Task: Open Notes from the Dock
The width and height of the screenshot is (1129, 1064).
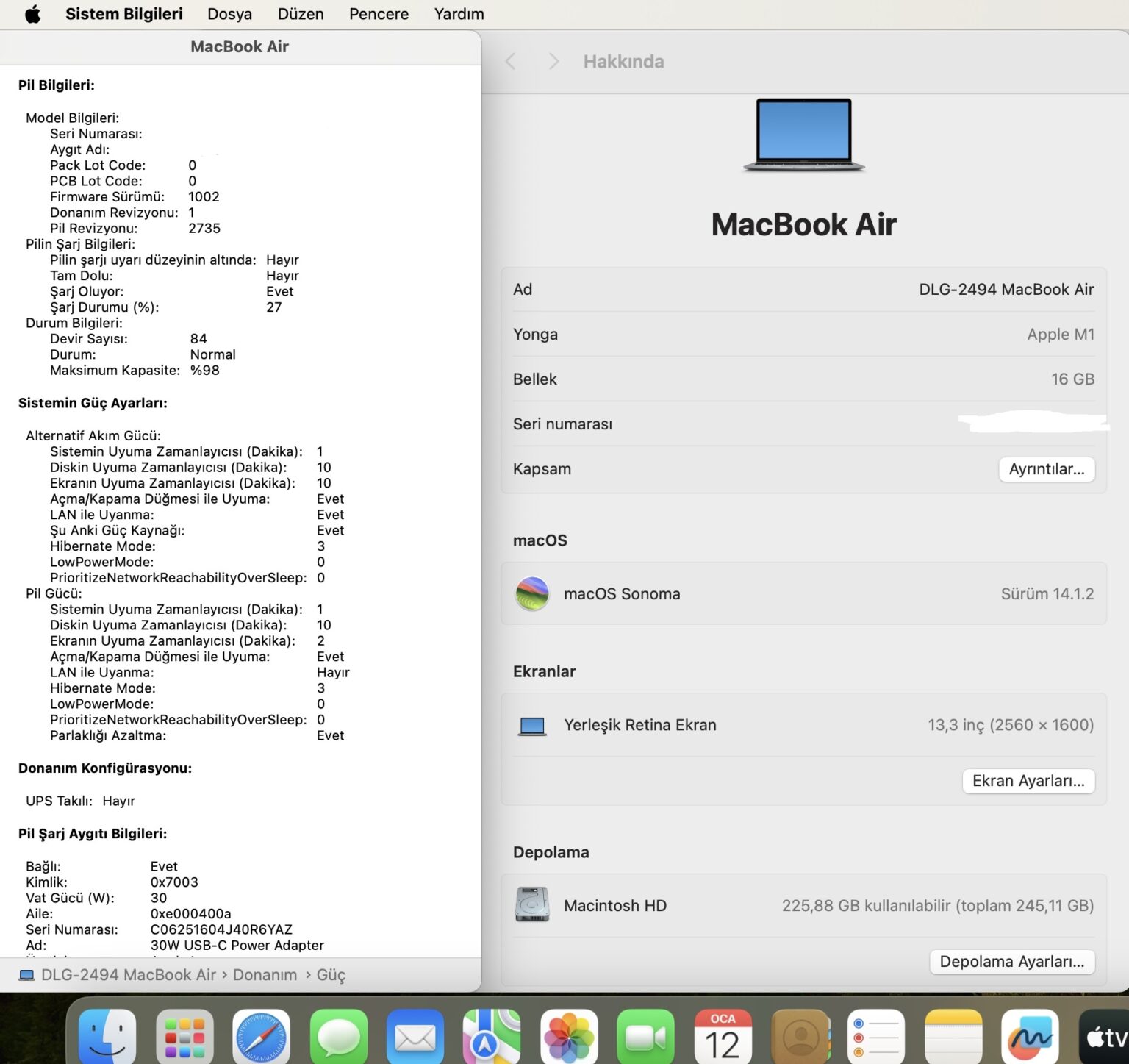Action: [953, 1037]
